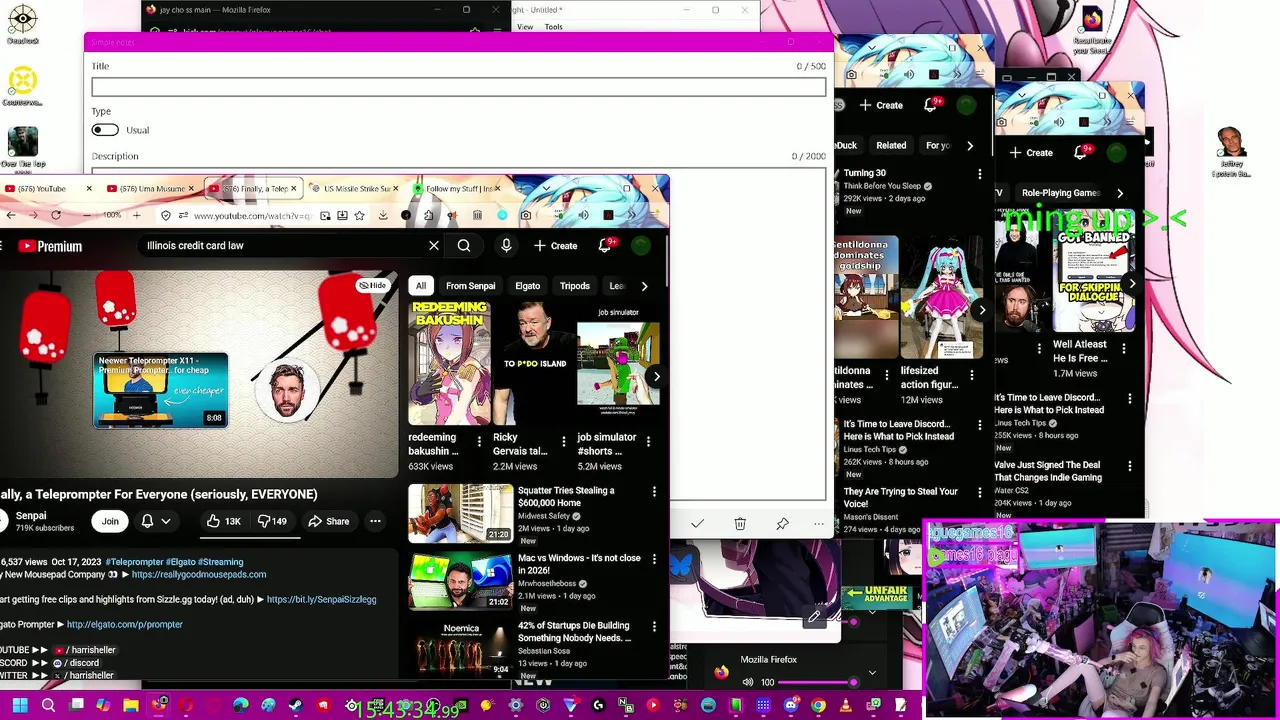Expand the notification bell dropdown beside Join
Screen dimensions: 1280x720
166,521
